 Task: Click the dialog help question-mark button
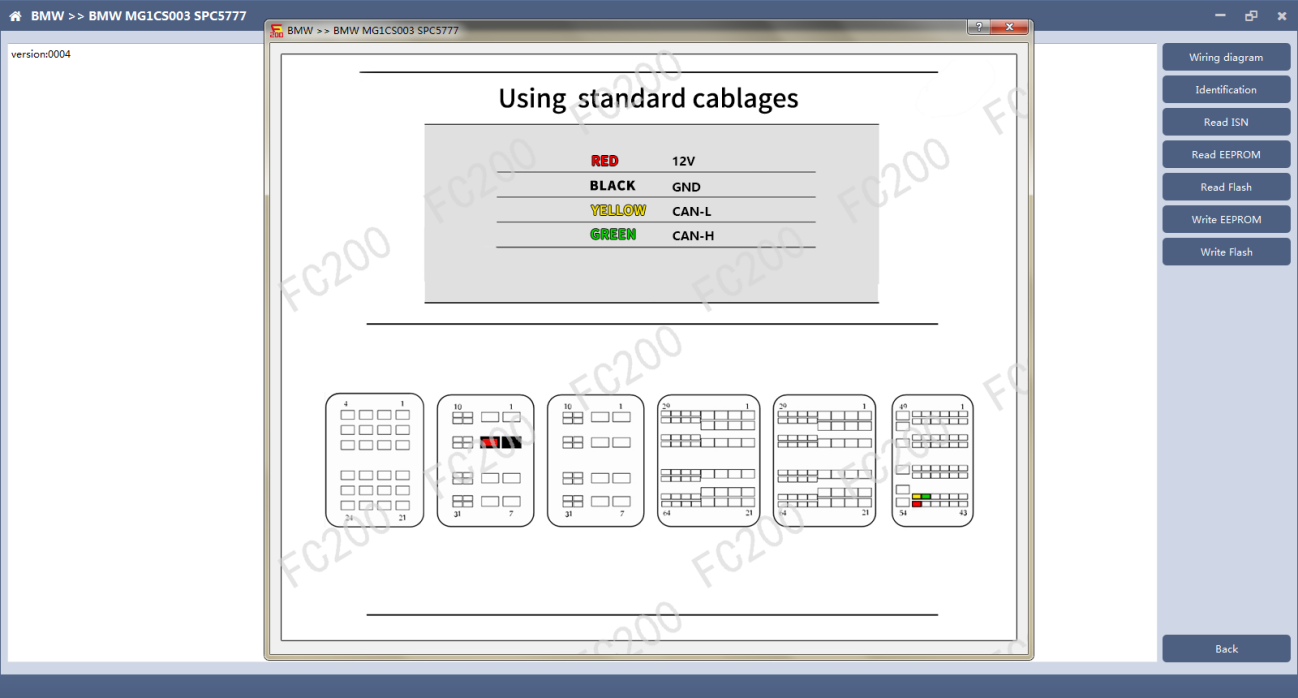click(x=978, y=27)
